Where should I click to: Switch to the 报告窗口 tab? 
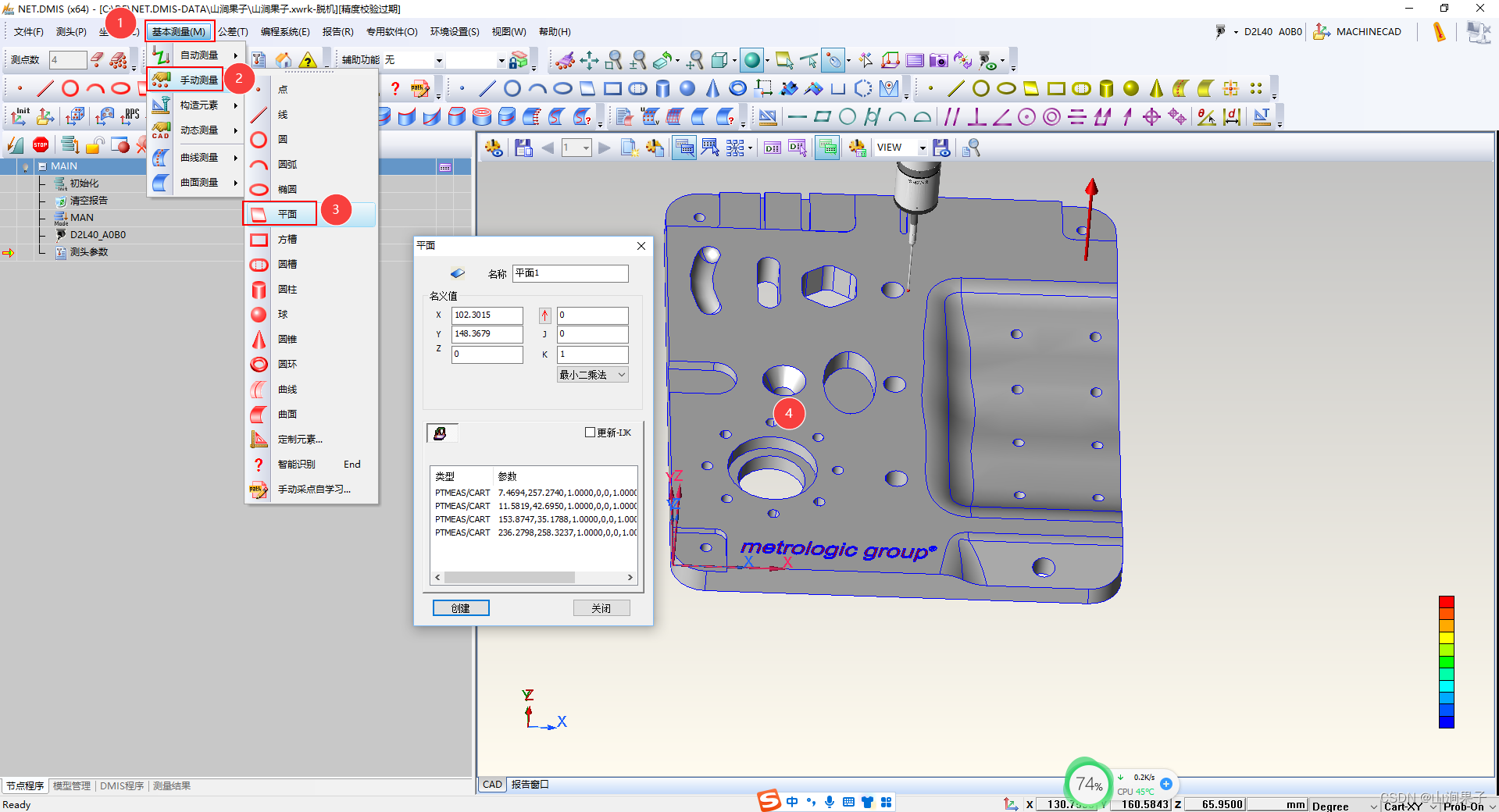(530, 785)
